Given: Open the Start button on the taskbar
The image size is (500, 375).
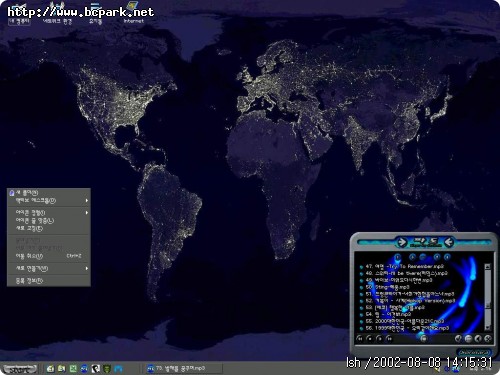Looking at the screenshot, I should tap(20, 369).
